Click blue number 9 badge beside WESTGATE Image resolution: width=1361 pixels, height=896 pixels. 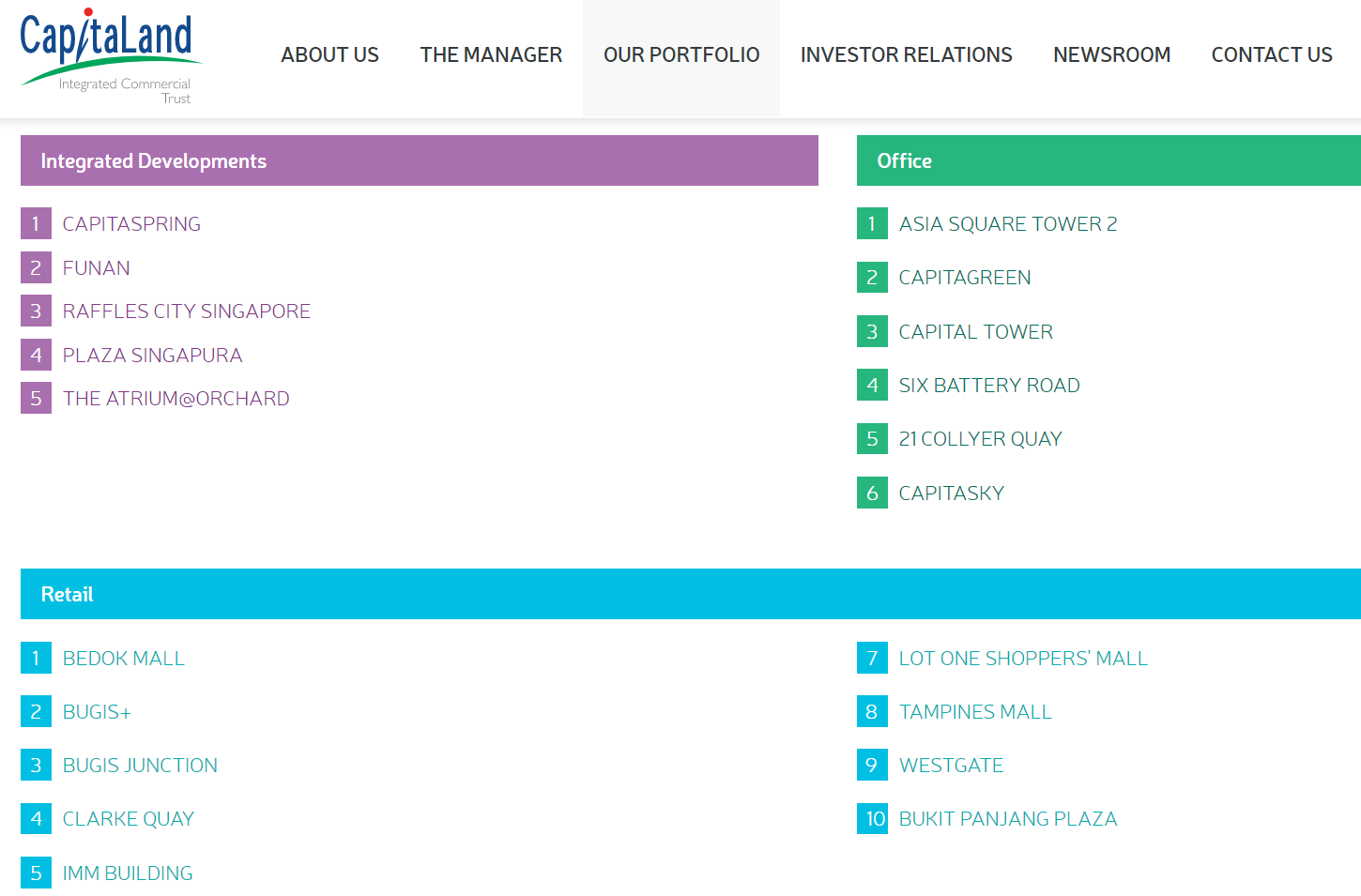872,766
